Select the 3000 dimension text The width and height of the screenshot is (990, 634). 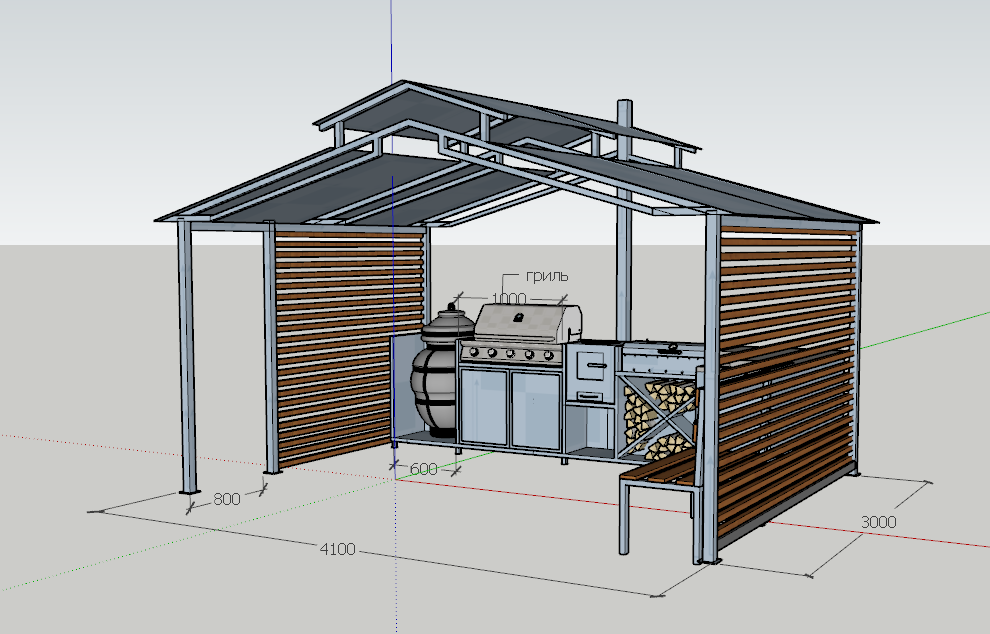click(x=879, y=521)
